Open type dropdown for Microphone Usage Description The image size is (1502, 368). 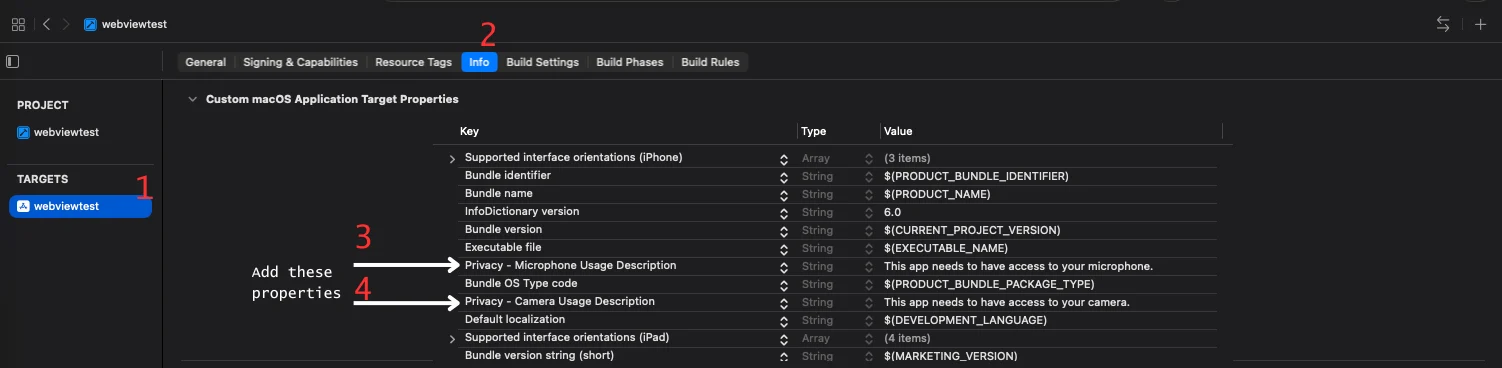click(x=868, y=267)
